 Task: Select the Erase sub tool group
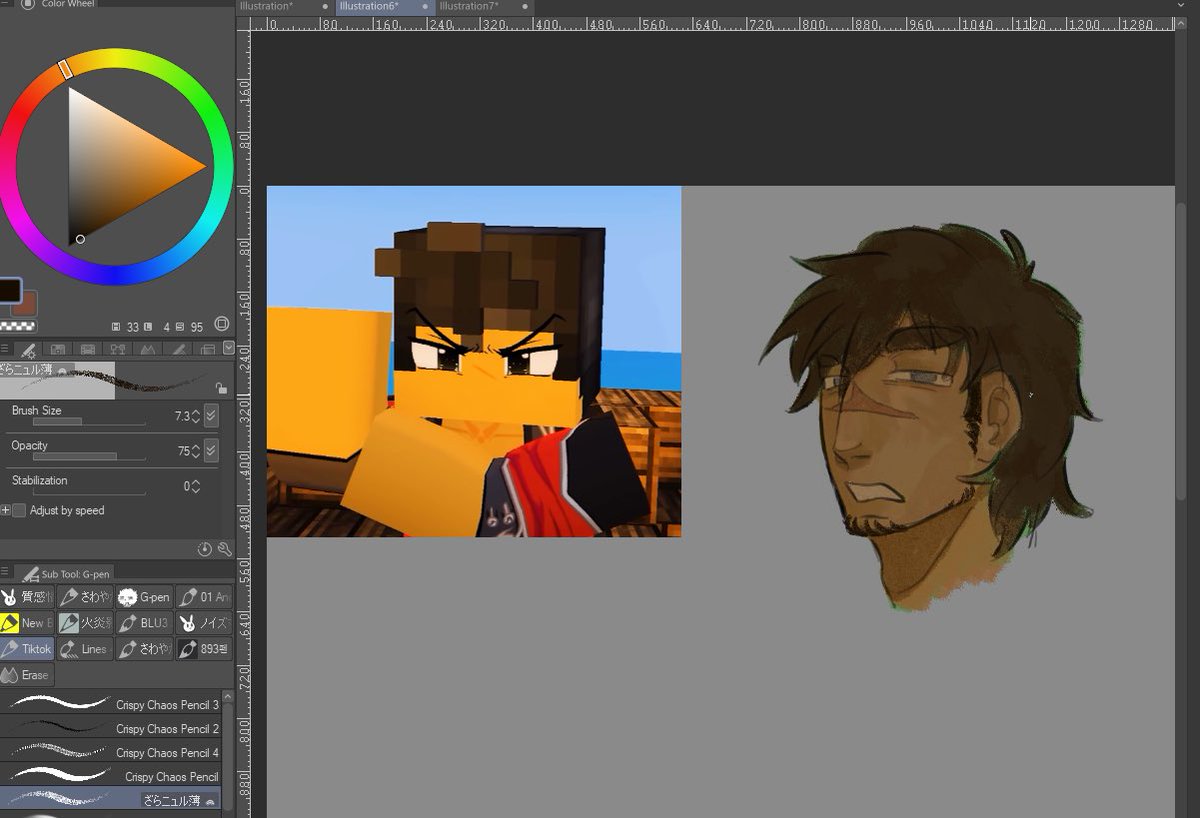pos(25,675)
